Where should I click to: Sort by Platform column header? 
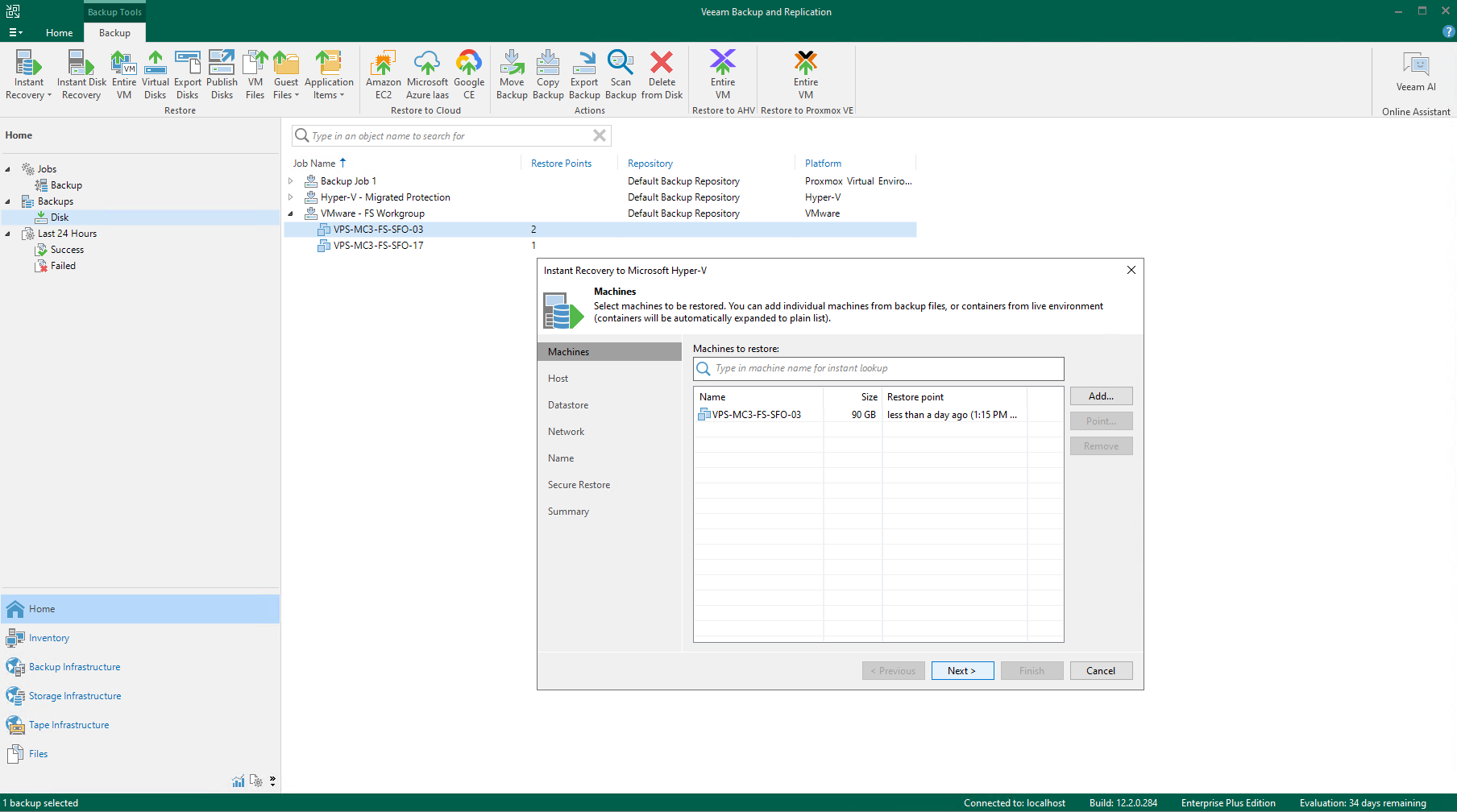[823, 164]
